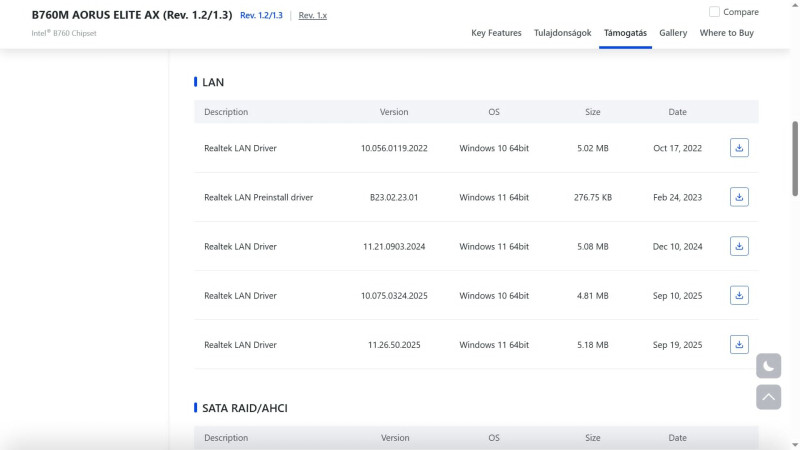Go to Where to Buy
Viewport: 800px width, 450px height.
(727, 33)
